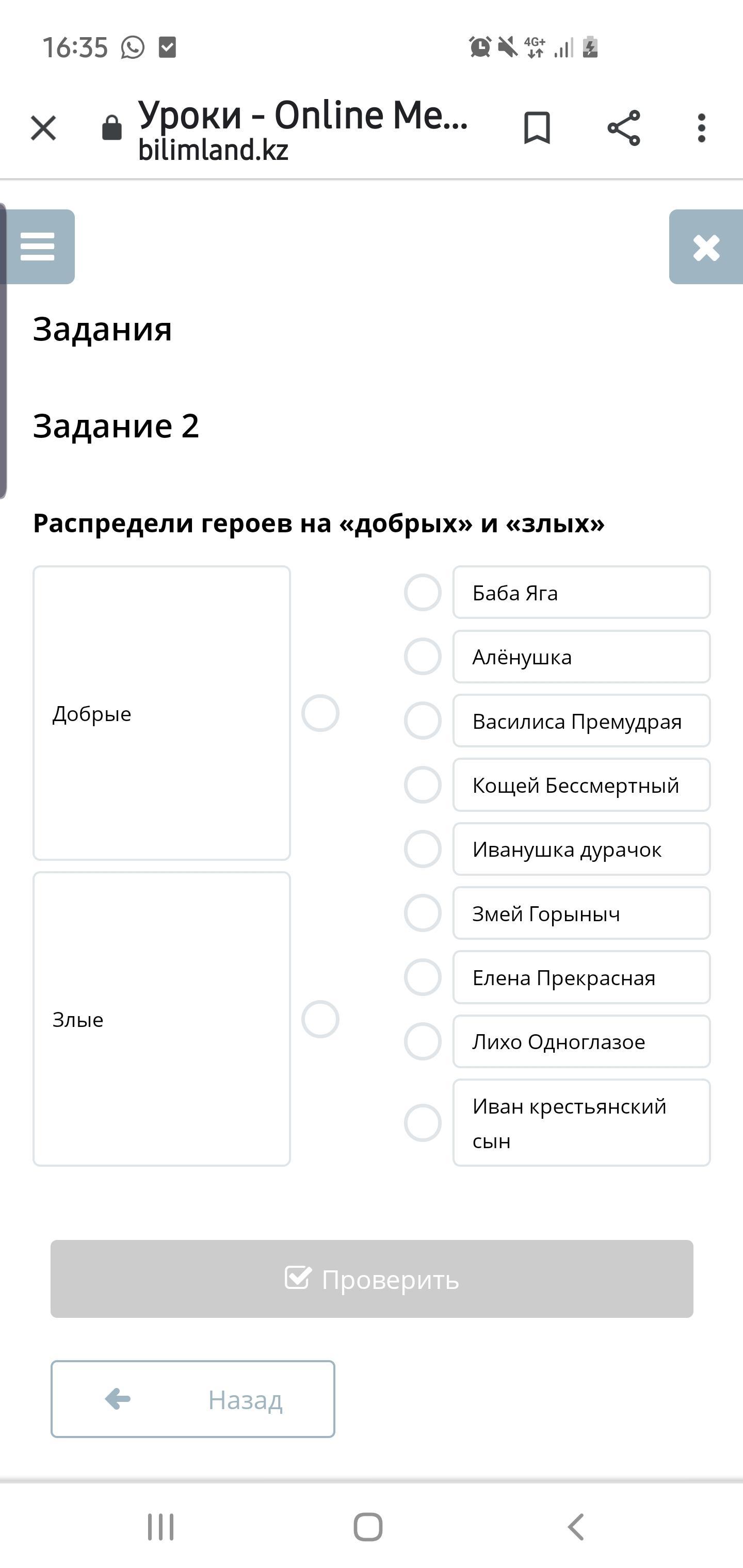743x1568 pixels.
Task: Tap the padlock site security icon
Action: coord(112,128)
